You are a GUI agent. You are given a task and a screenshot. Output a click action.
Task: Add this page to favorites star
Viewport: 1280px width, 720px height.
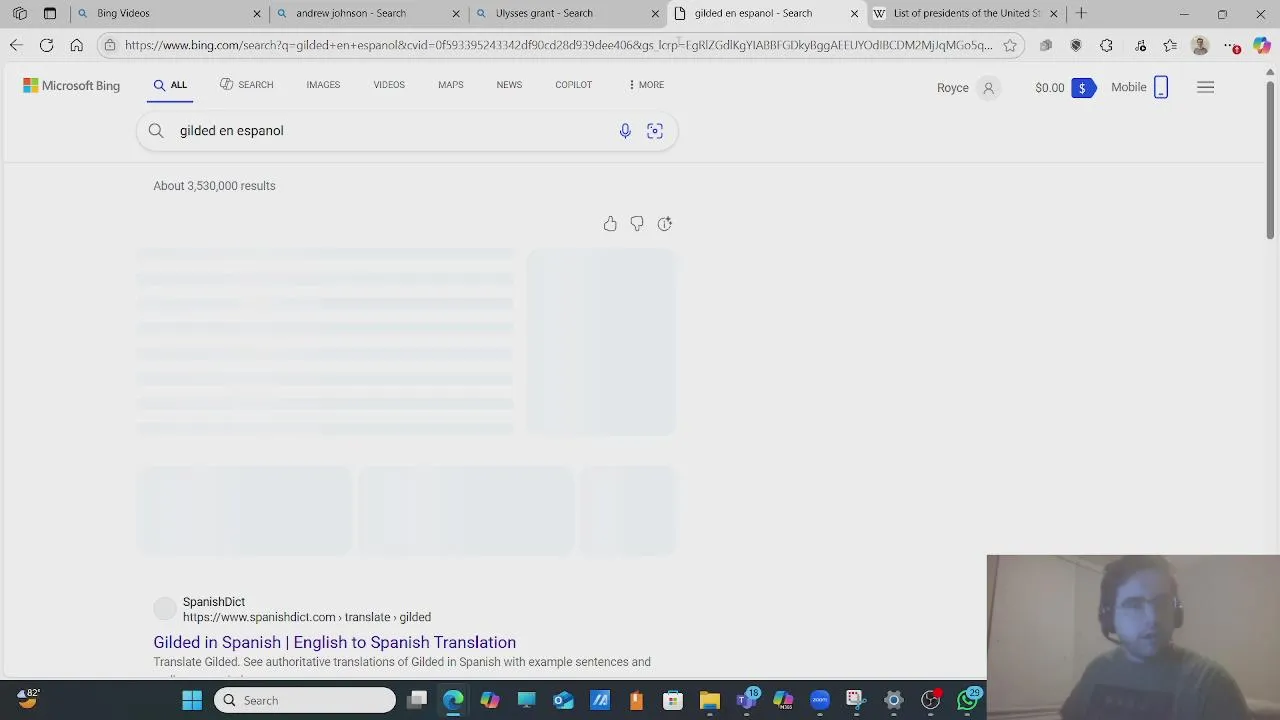1010,45
